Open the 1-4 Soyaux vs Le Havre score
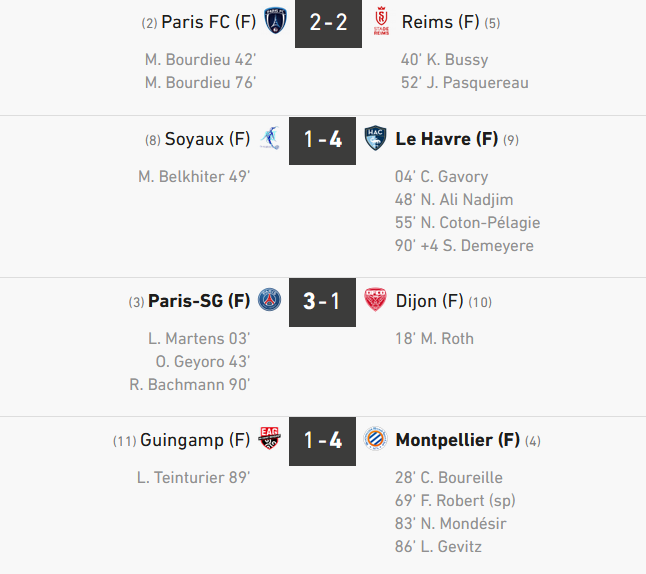 coord(323,140)
